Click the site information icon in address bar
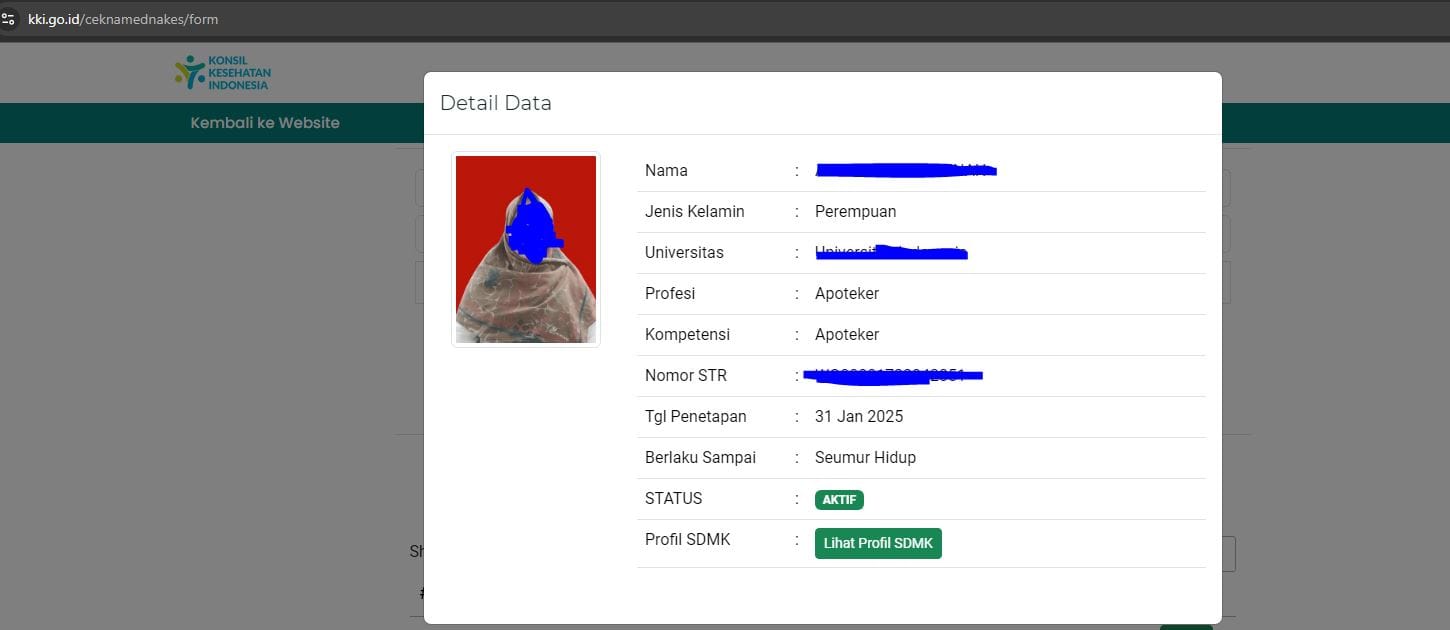This screenshot has width=1450, height=630. [x=8, y=18]
